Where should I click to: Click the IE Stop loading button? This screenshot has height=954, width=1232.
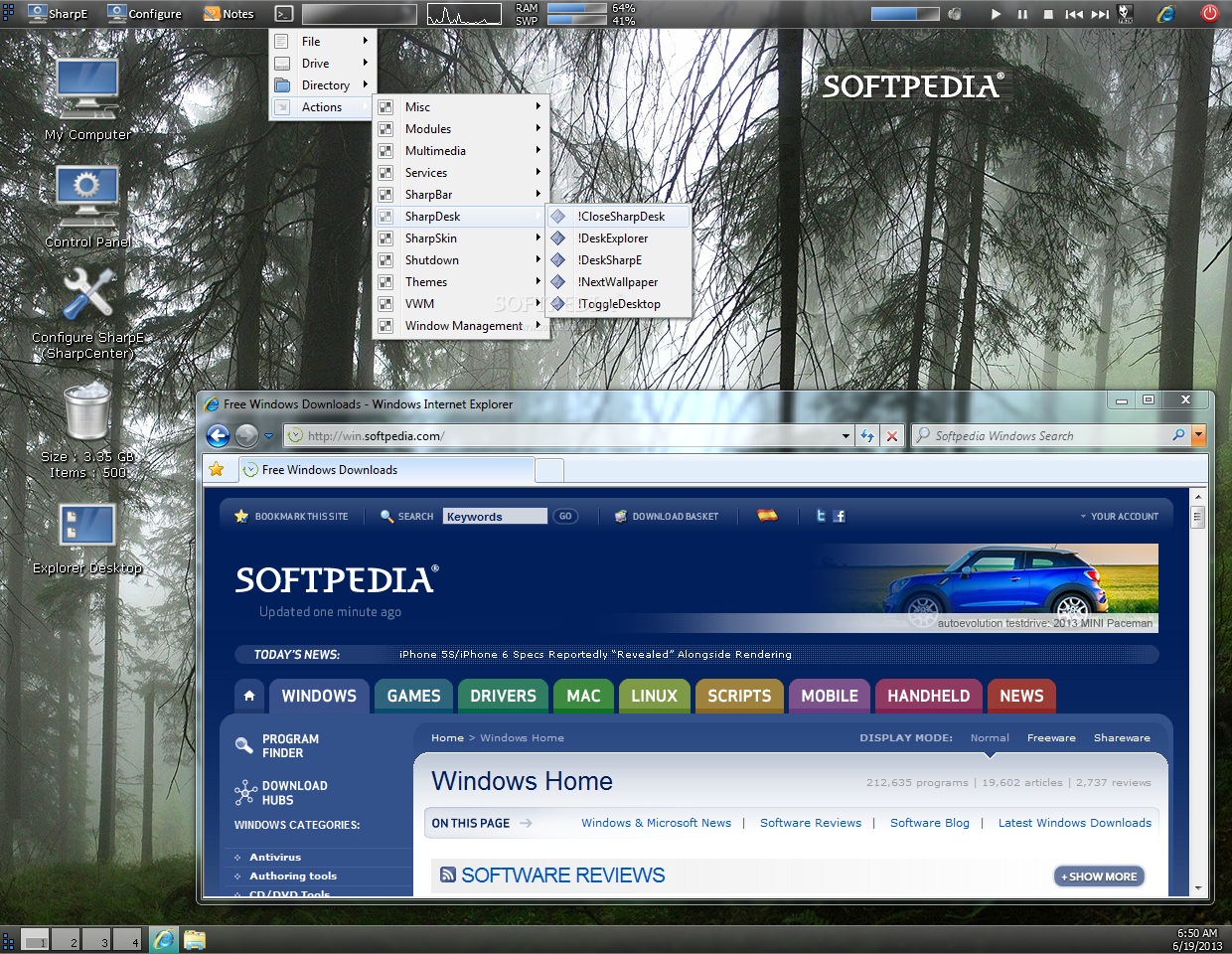(892, 436)
